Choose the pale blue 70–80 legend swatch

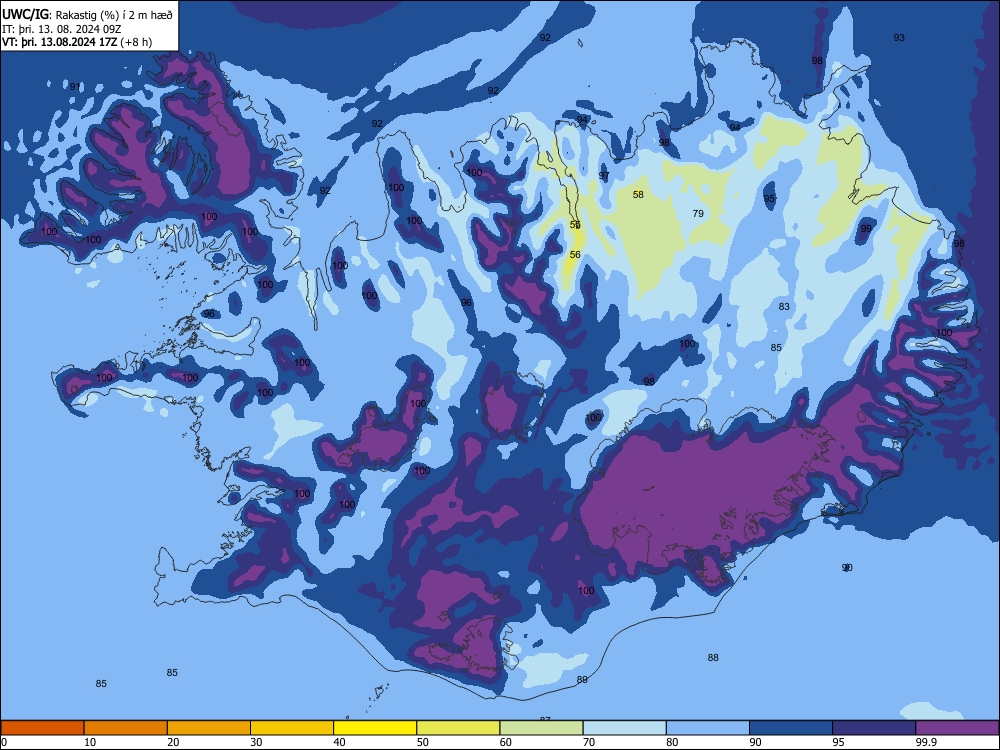[624, 728]
